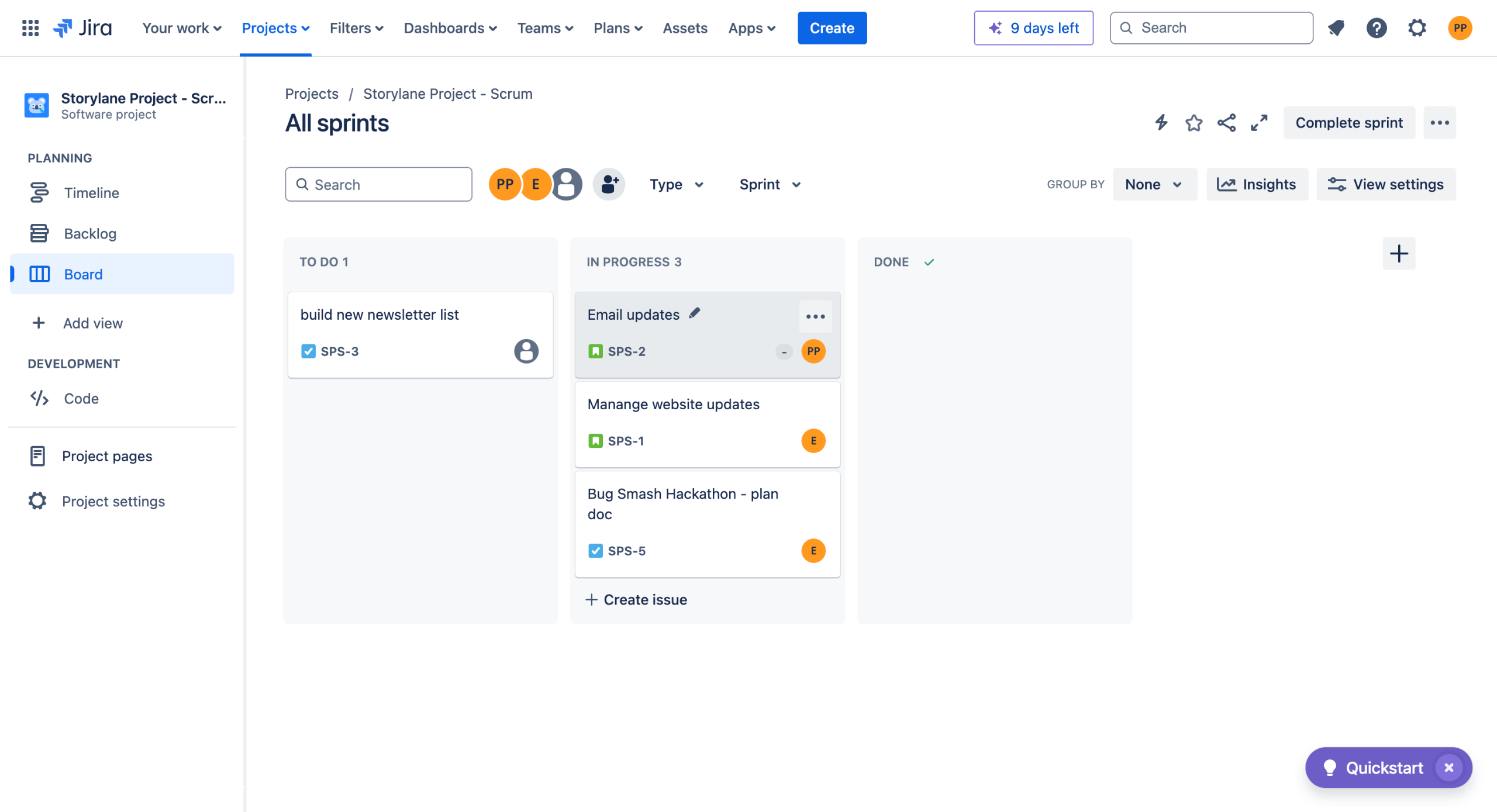Open the app switcher grid icon

30,28
